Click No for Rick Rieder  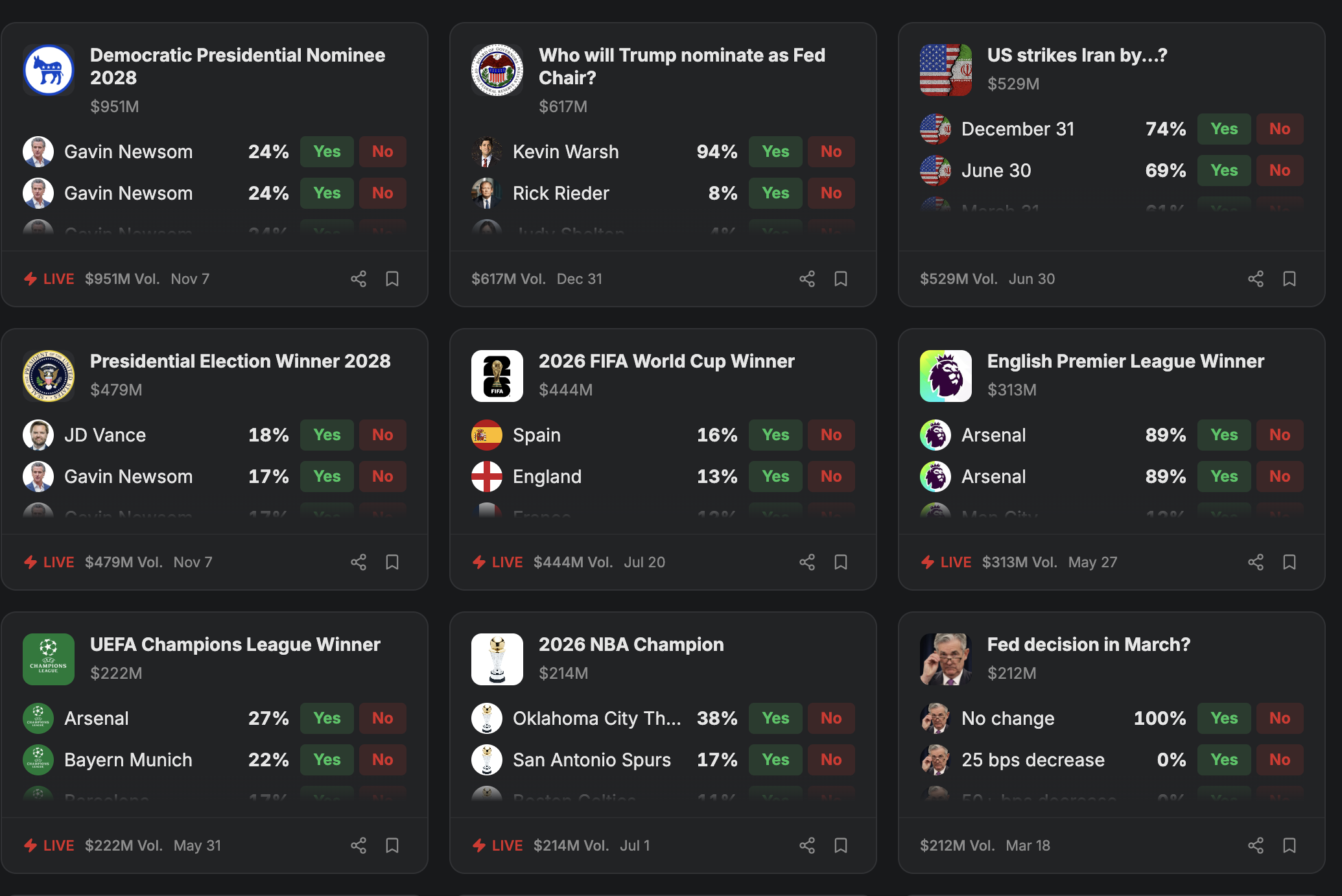tap(831, 193)
